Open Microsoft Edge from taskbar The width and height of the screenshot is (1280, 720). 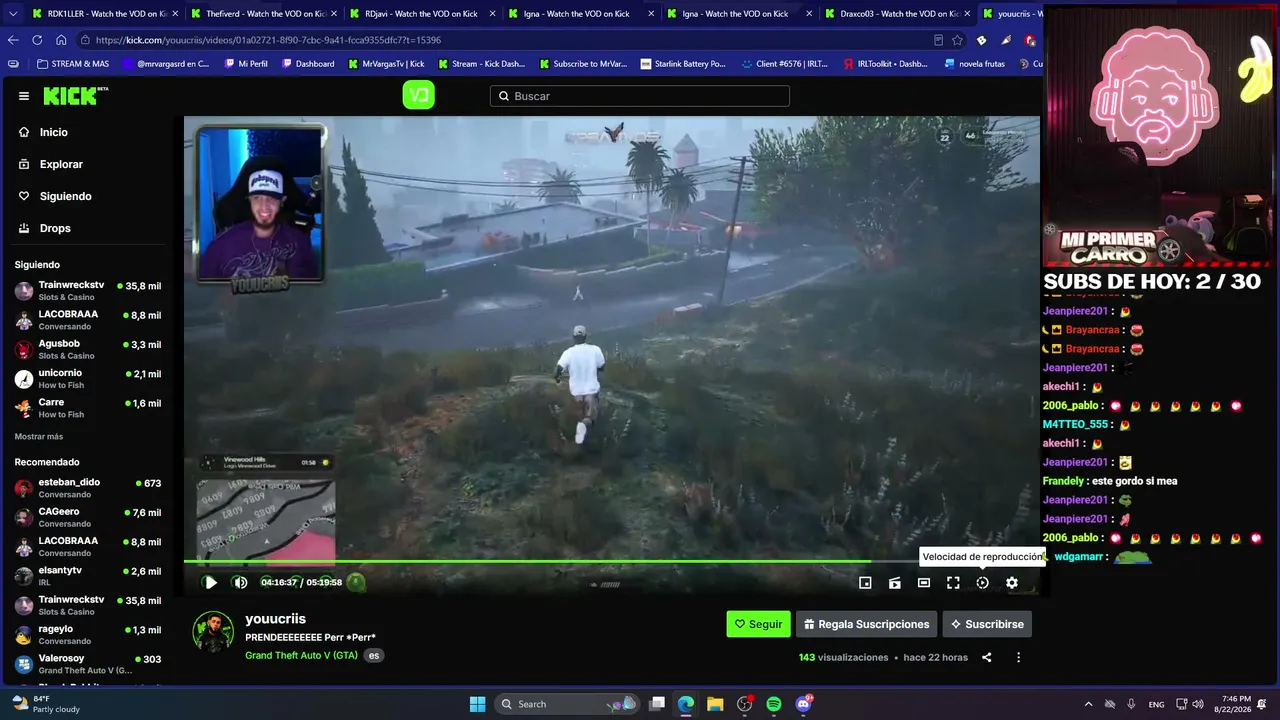(x=686, y=704)
